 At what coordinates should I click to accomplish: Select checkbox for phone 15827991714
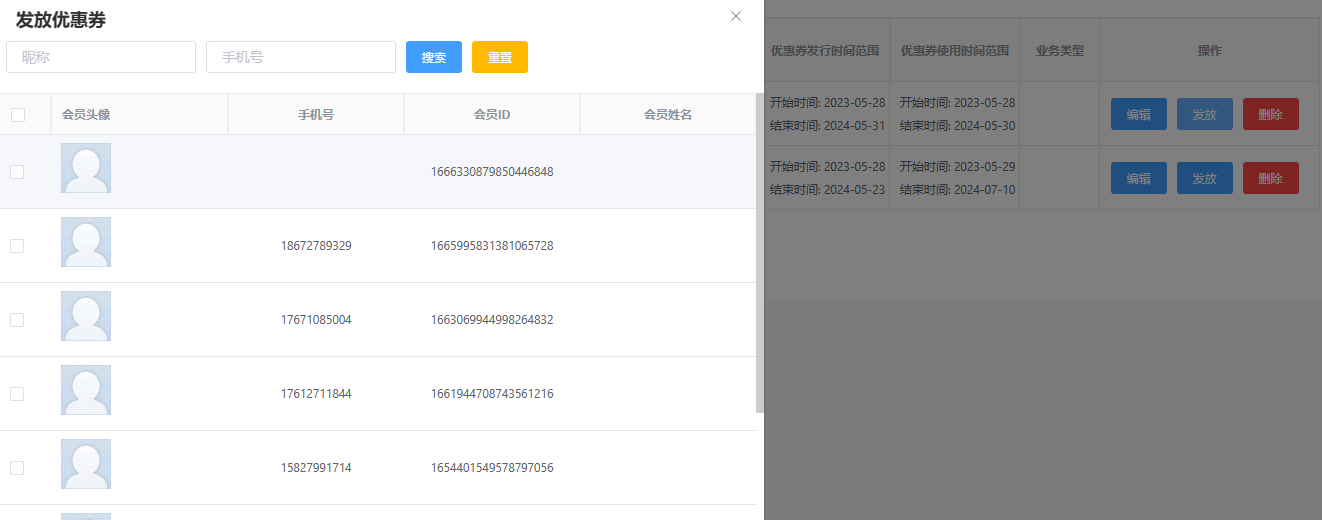17,468
